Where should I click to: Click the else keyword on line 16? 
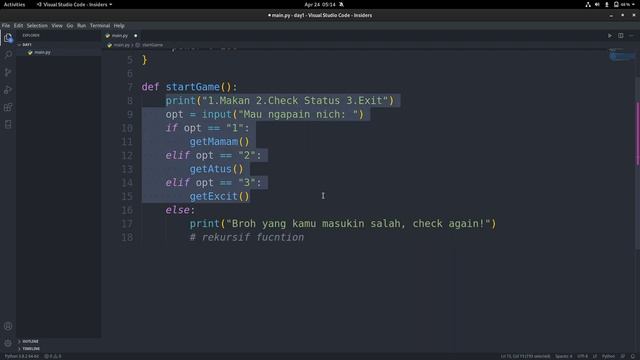(x=178, y=210)
